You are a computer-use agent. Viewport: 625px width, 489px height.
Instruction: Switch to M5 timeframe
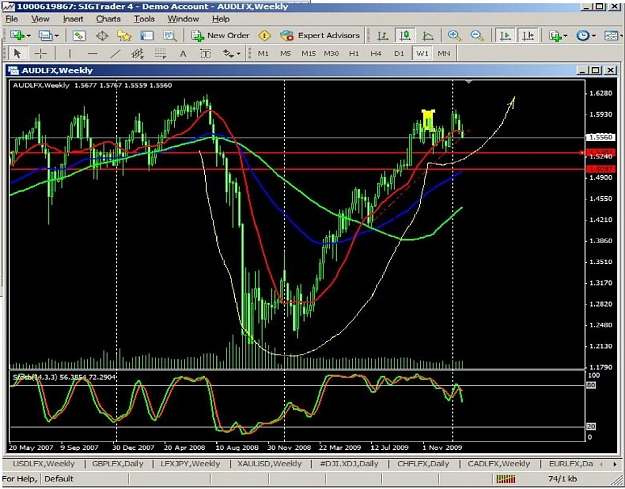tap(285, 53)
